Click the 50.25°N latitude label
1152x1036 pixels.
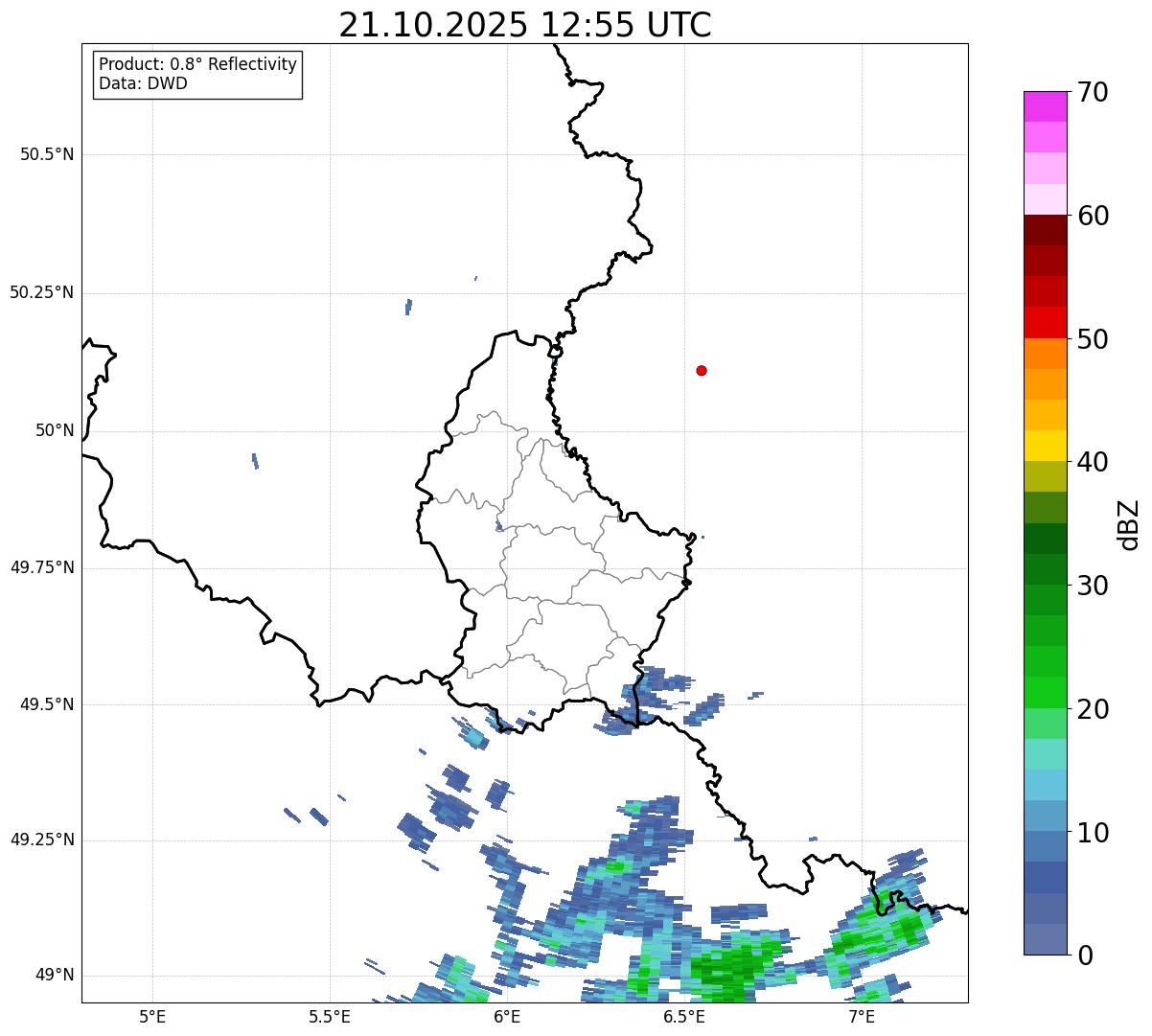[41, 292]
